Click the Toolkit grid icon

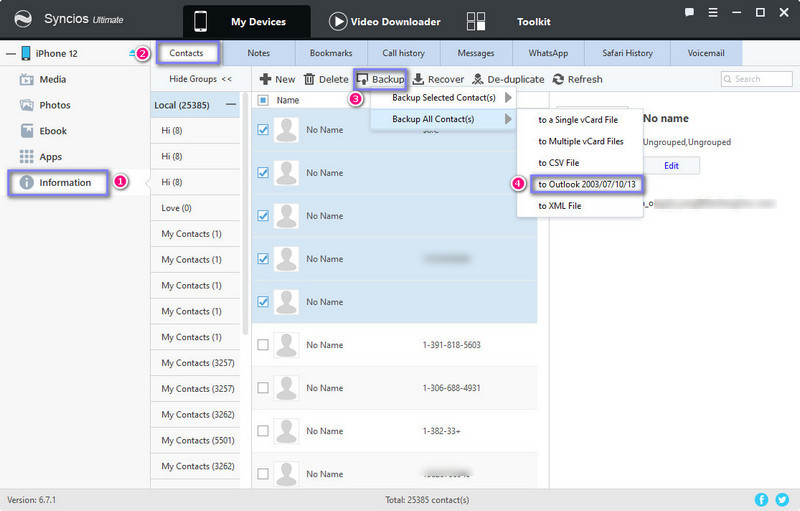point(476,21)
